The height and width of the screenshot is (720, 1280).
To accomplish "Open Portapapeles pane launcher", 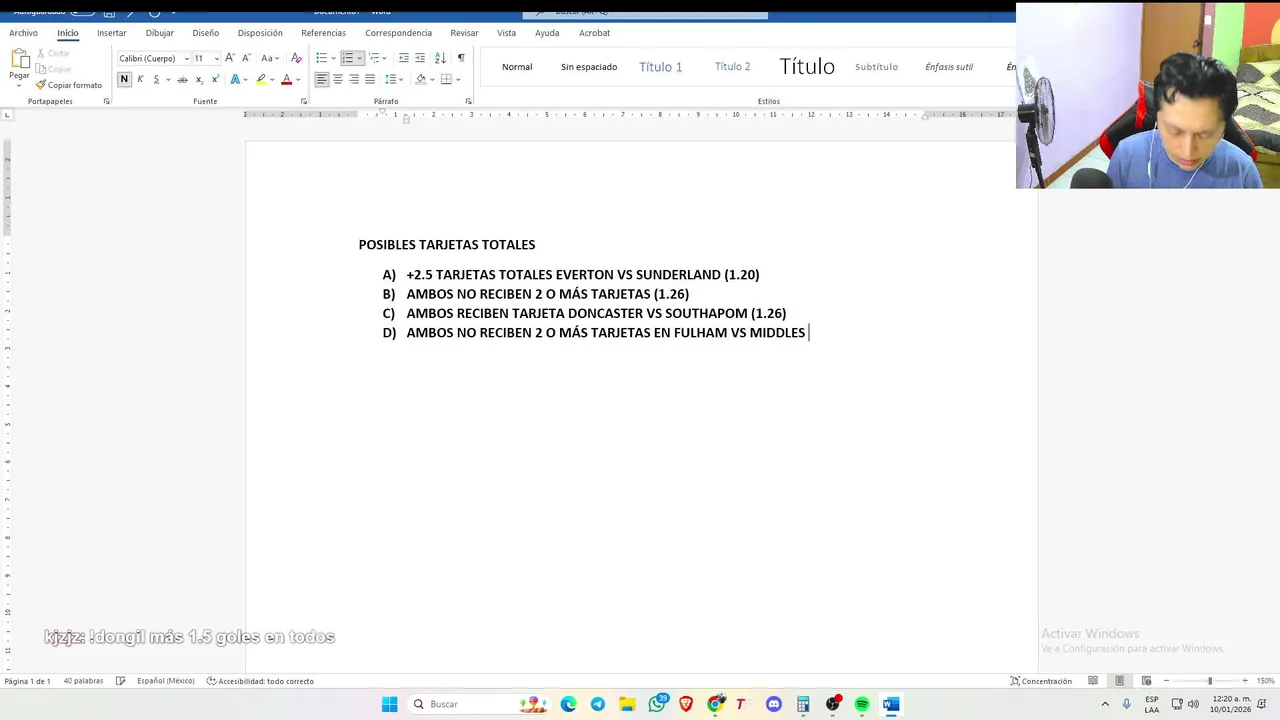I will pyautogui.click(x=107, y=101).
